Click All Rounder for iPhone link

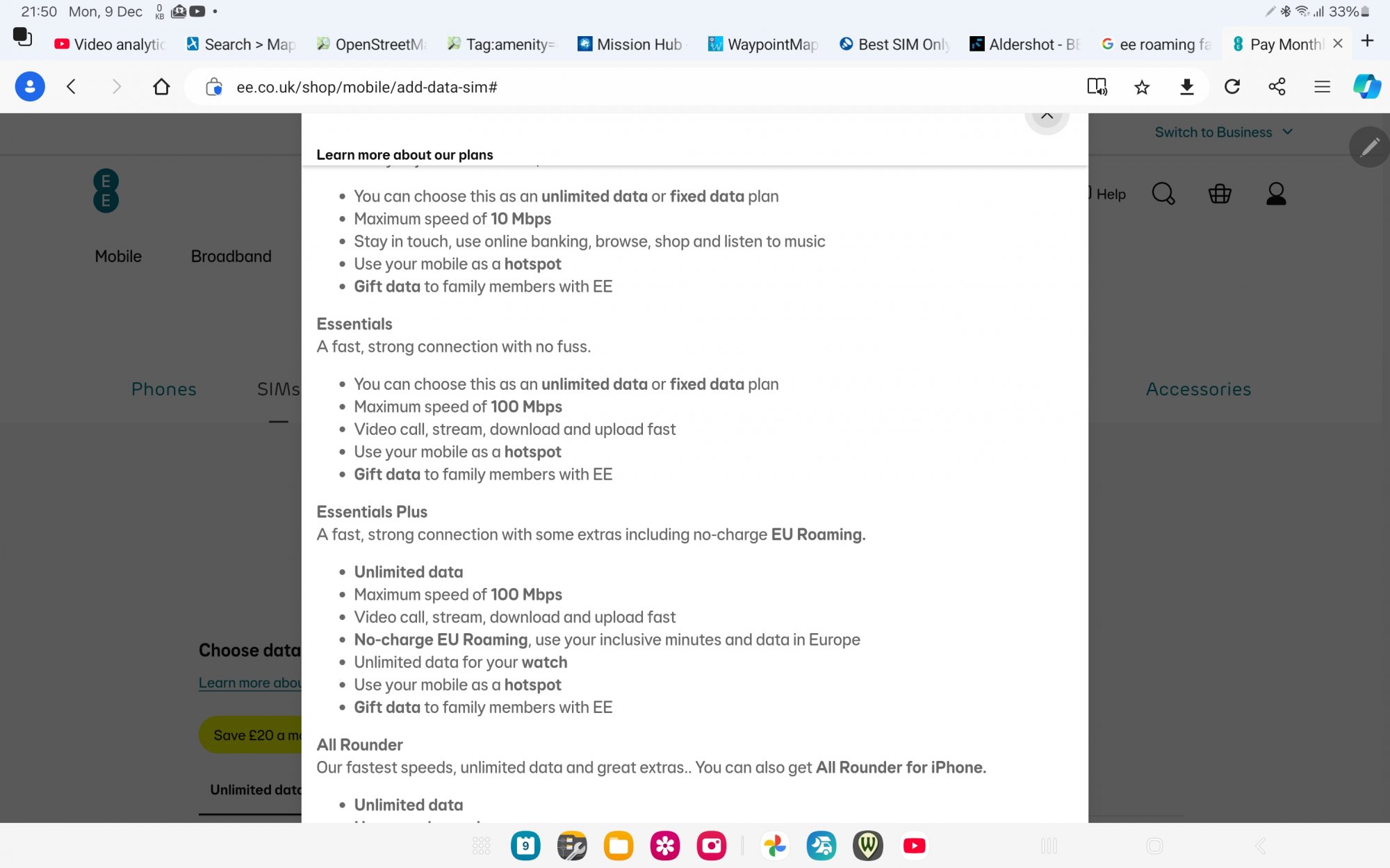[898, 766]
